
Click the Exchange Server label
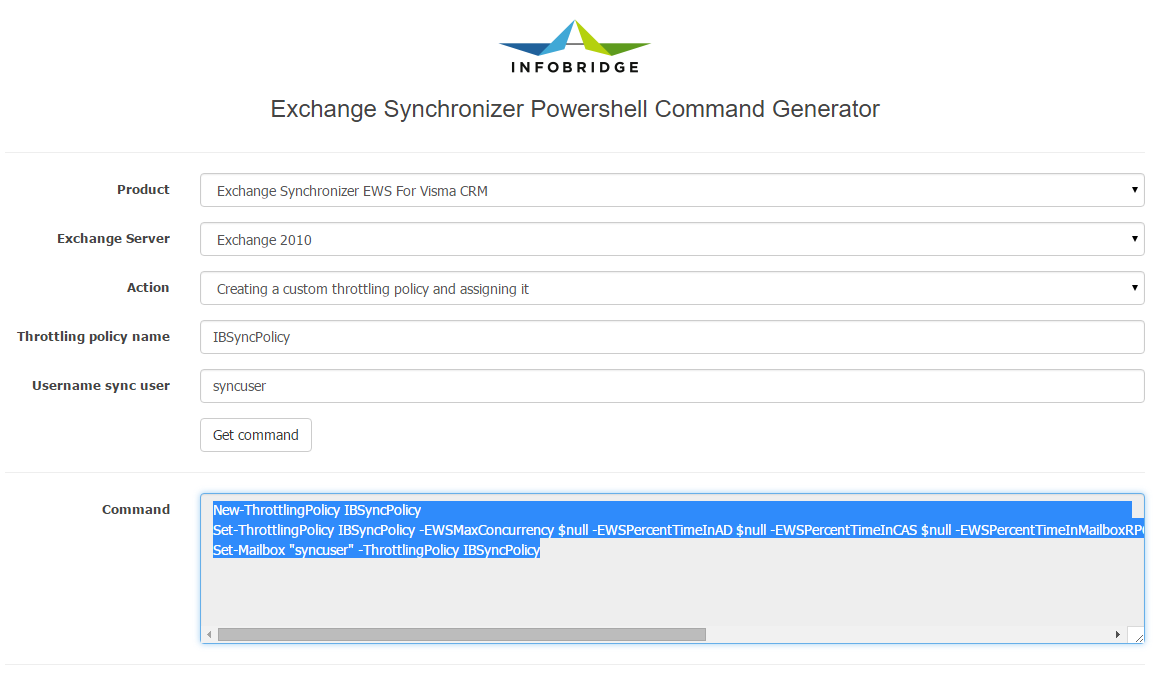[113, 239]
